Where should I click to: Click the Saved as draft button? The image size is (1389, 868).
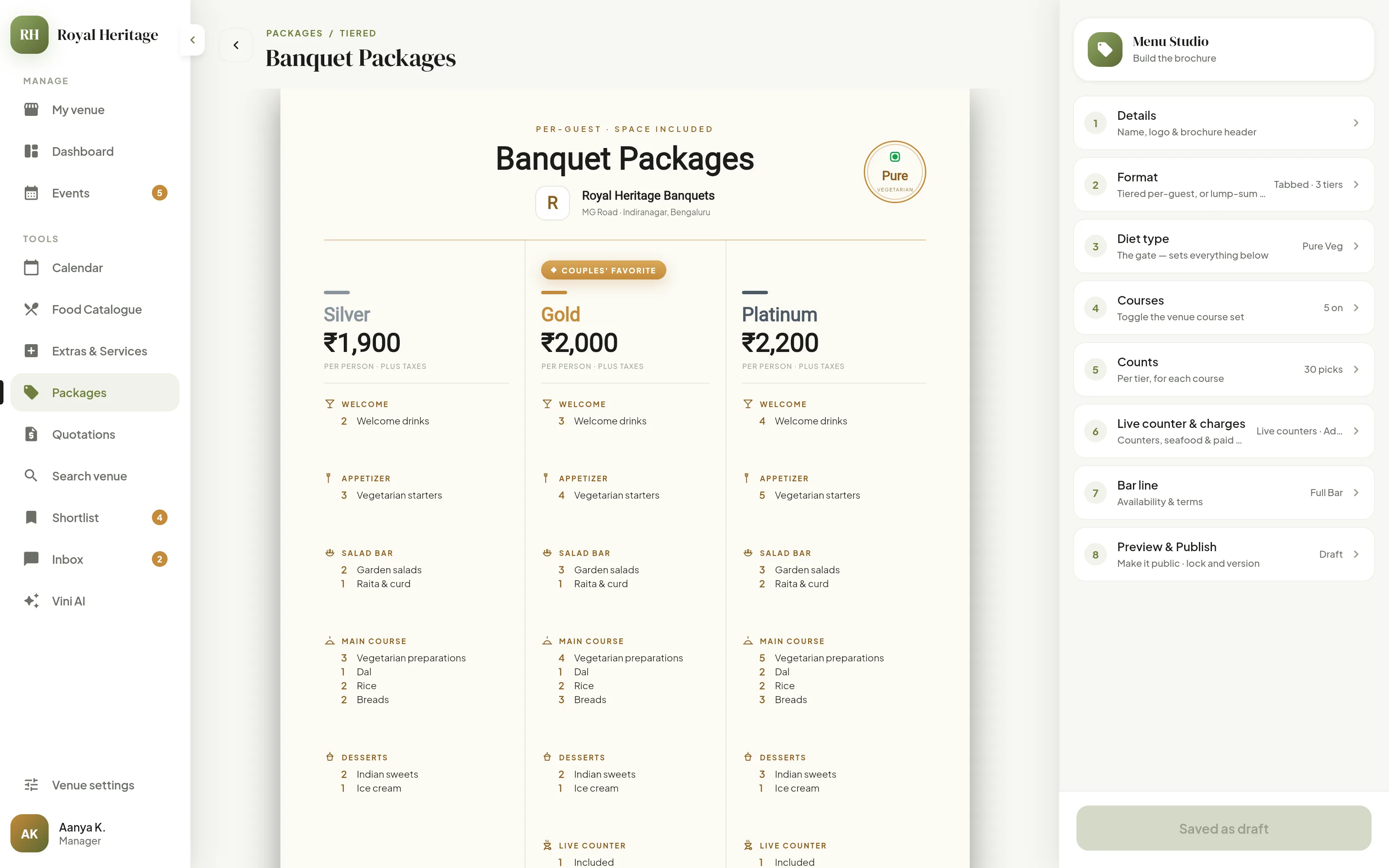(x=1223, y=829)
